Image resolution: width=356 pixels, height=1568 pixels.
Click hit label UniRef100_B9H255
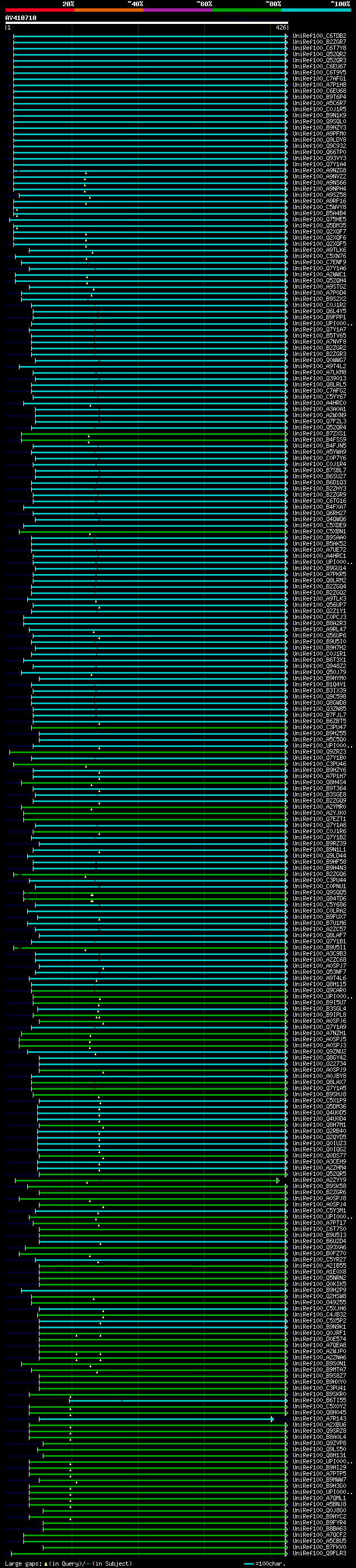319,734
